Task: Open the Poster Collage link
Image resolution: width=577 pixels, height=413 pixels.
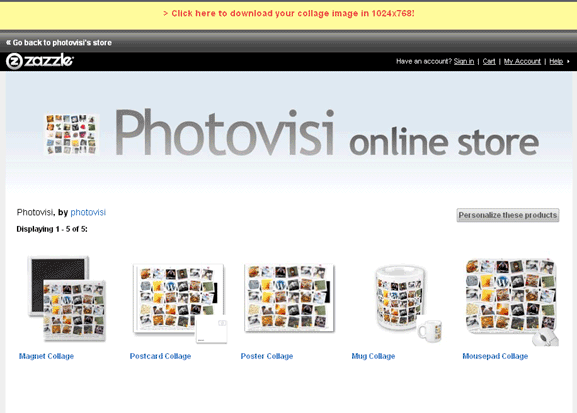Action: pos(267,356)
